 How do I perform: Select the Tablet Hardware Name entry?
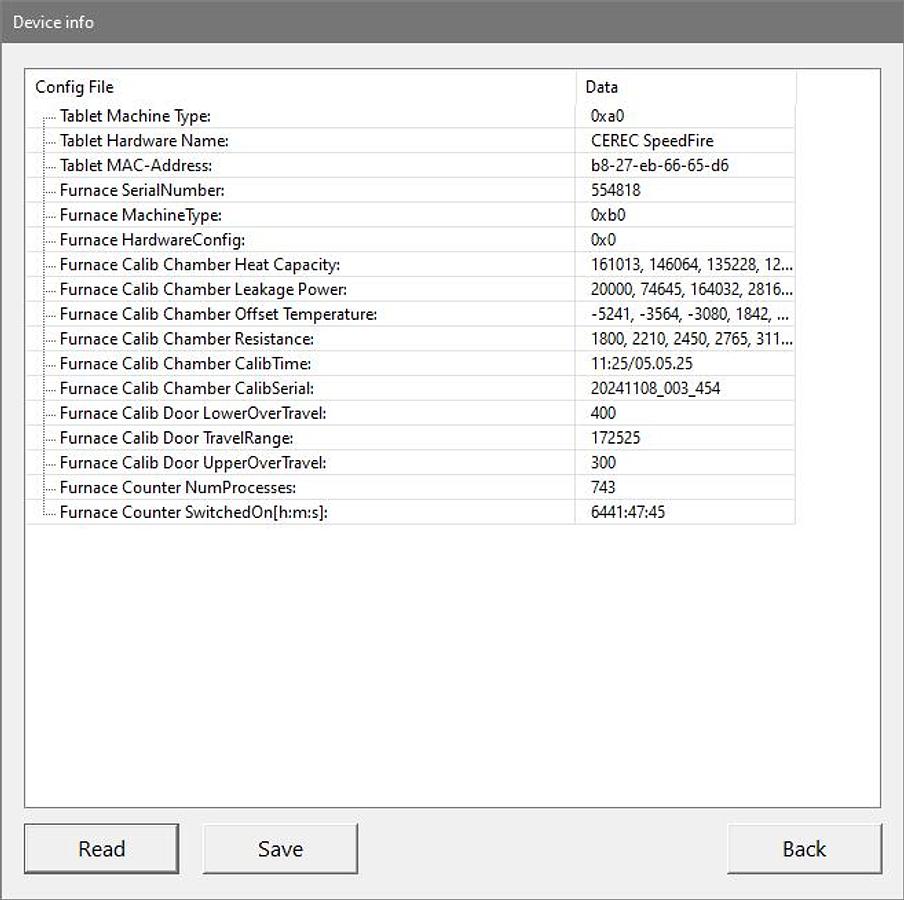(x=144, y=141)
